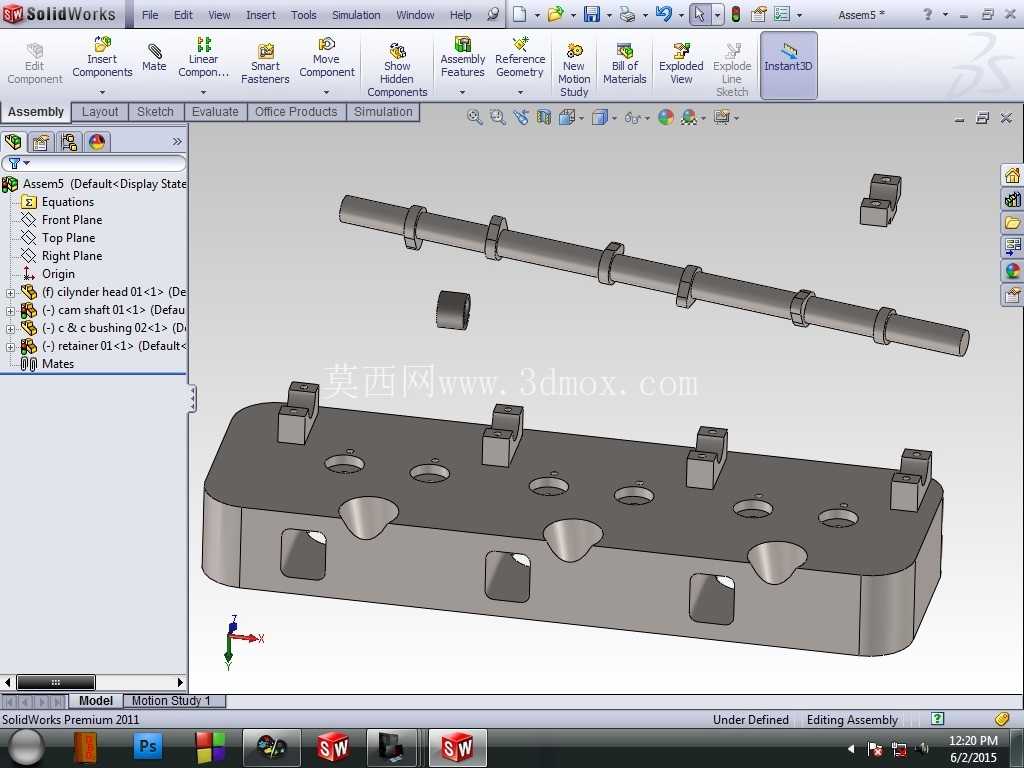Collapse the feature tree panel handle
The width and height of the screenshot is (1024, 768).
192,398
